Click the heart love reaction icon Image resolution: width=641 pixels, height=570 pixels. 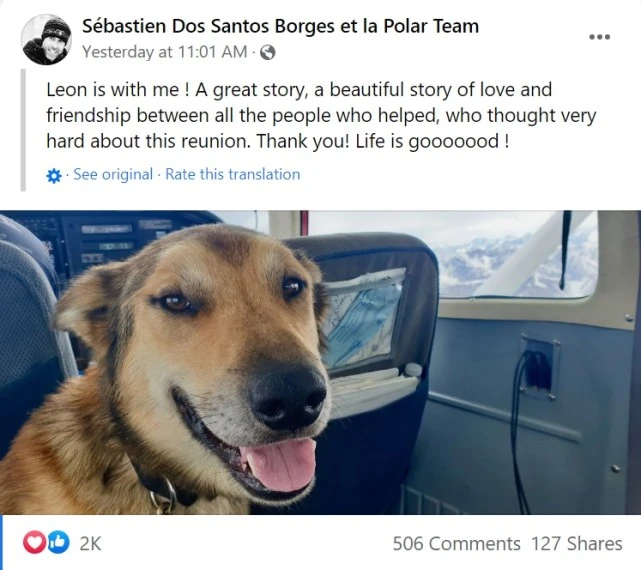[34, 542]
